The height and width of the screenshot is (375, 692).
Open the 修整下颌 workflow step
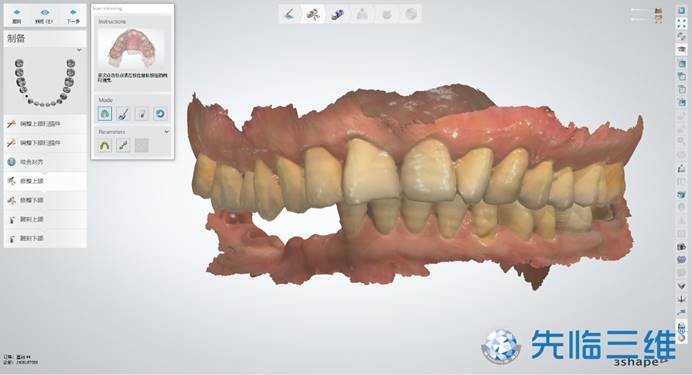point(45,200)
